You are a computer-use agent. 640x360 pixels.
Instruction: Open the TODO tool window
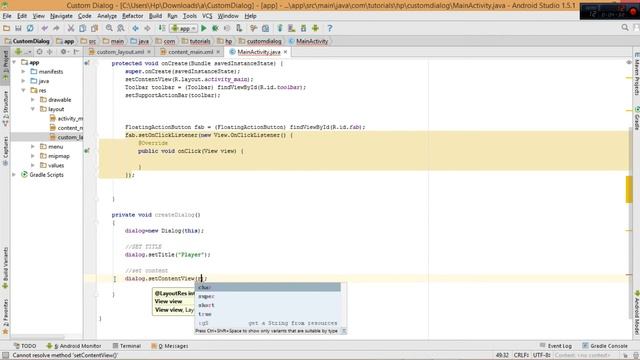tap(25, 346)
